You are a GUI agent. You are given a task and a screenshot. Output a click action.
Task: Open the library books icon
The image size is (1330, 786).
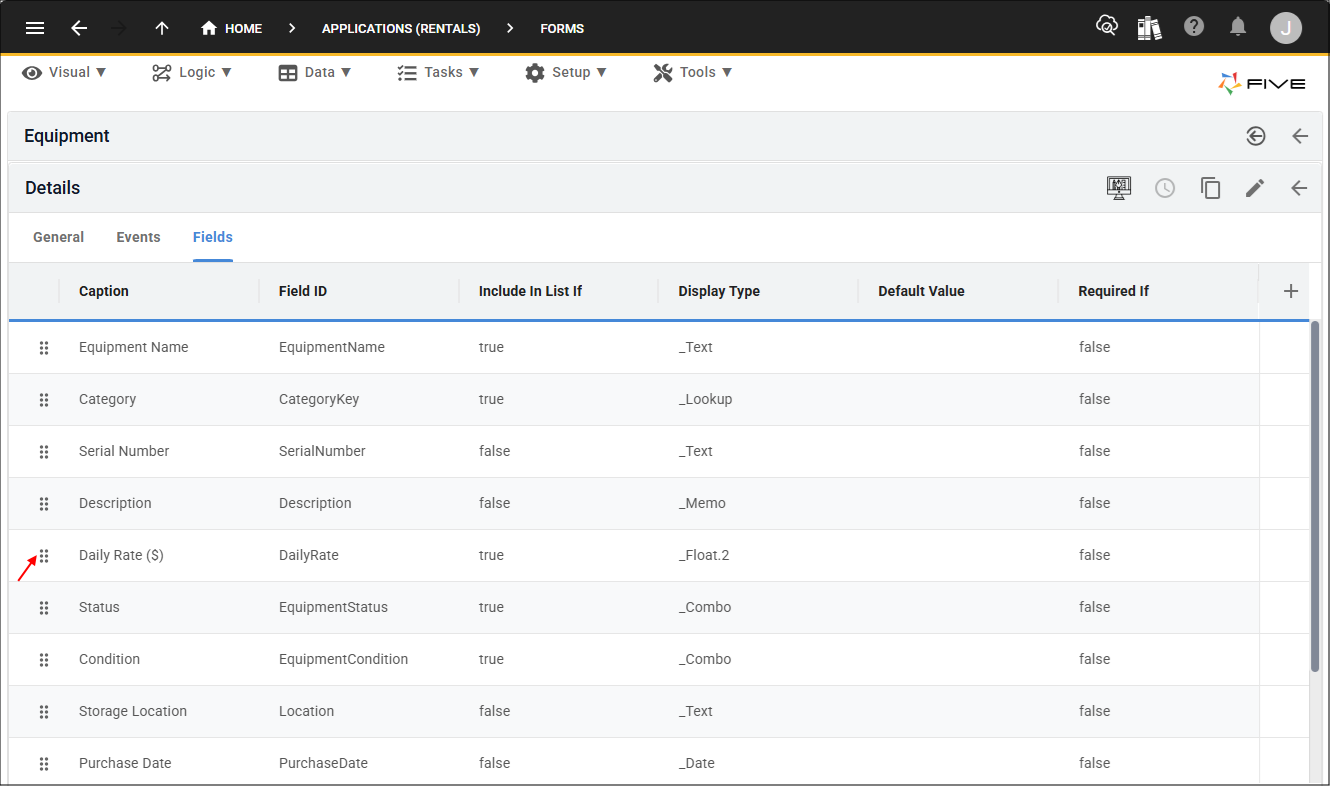tap(1150, 27)
